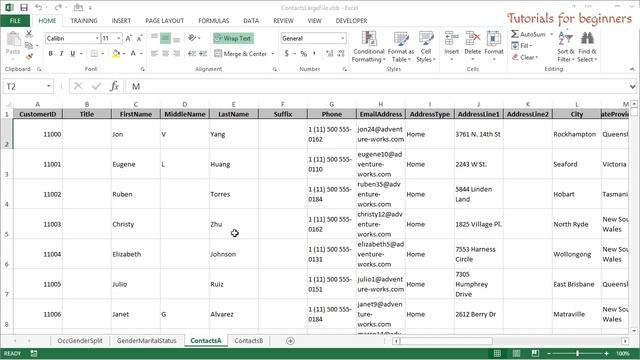Viewport: 640px width, 360px height.
Task: Open Sort & Filter options
Action: click(x=566, y=47)
